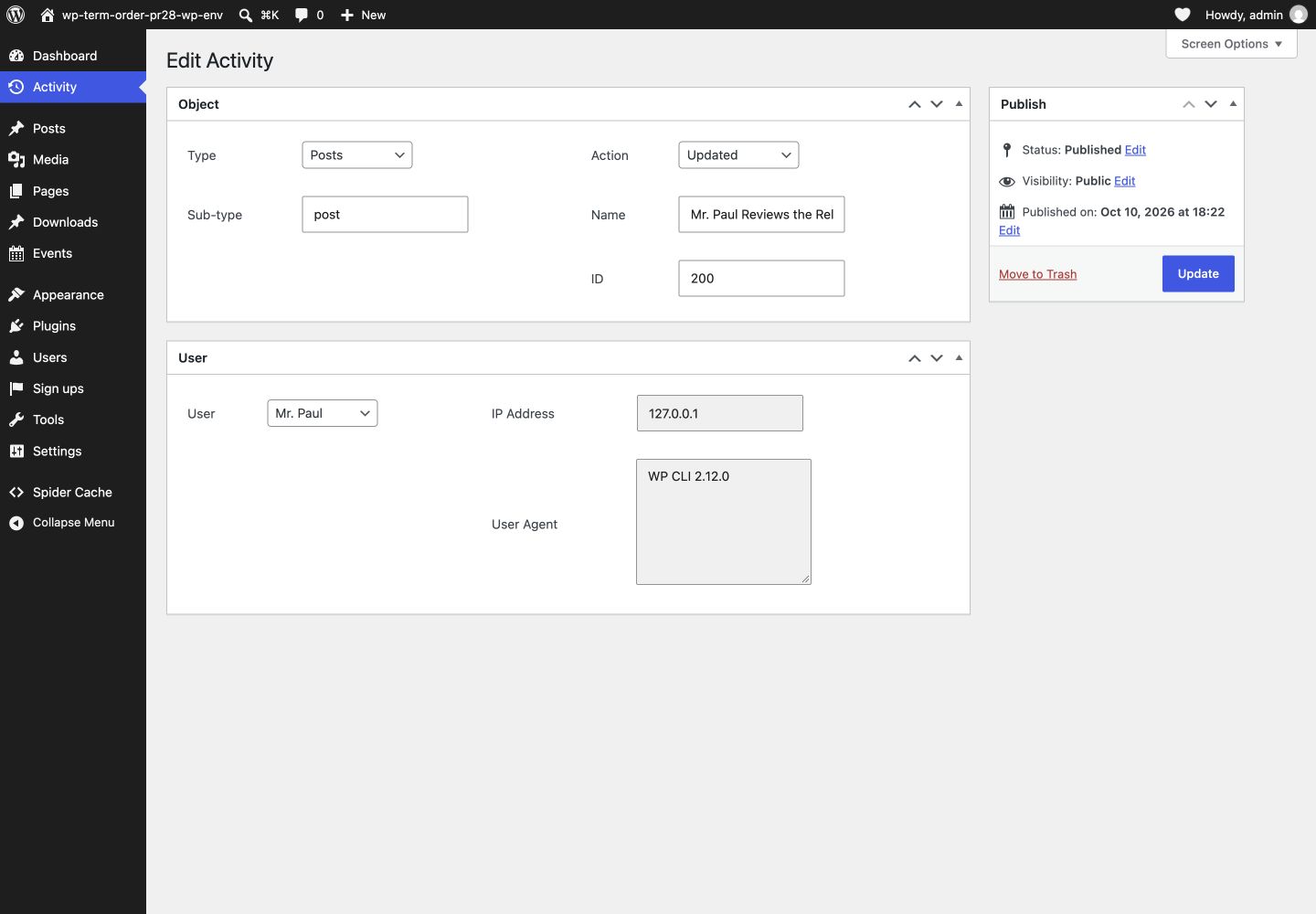The width and height of the screenshot is (1316, 914).
Task: Open the search magnifier in admin bar
Action: pos(246,15)
